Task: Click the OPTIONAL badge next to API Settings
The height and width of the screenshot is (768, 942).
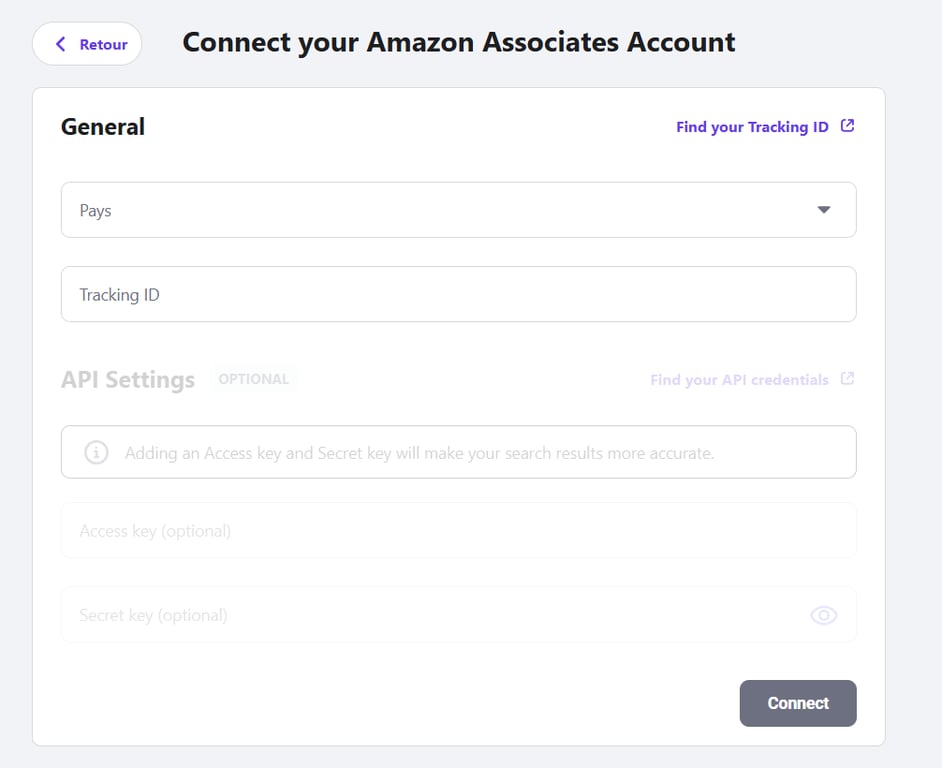Action: [254, 378]
